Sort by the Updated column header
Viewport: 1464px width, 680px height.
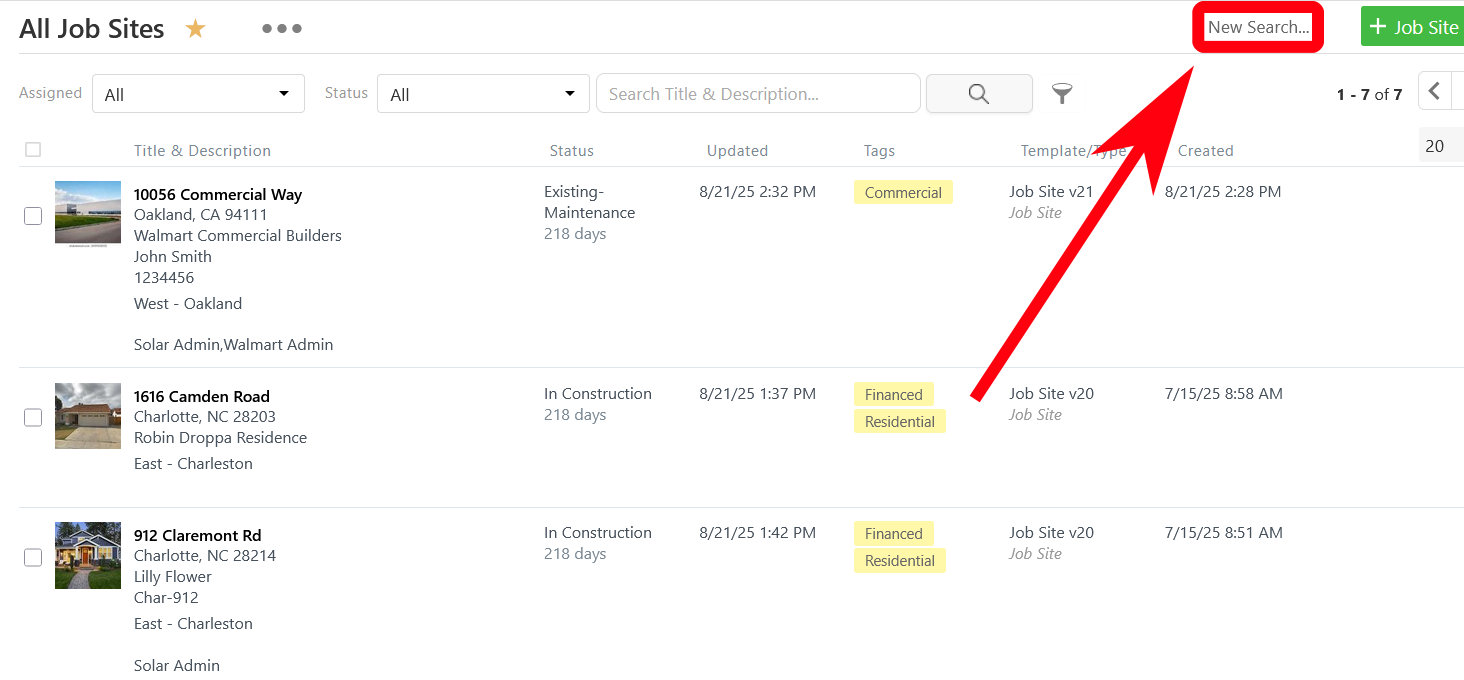(x=737, y=151)
